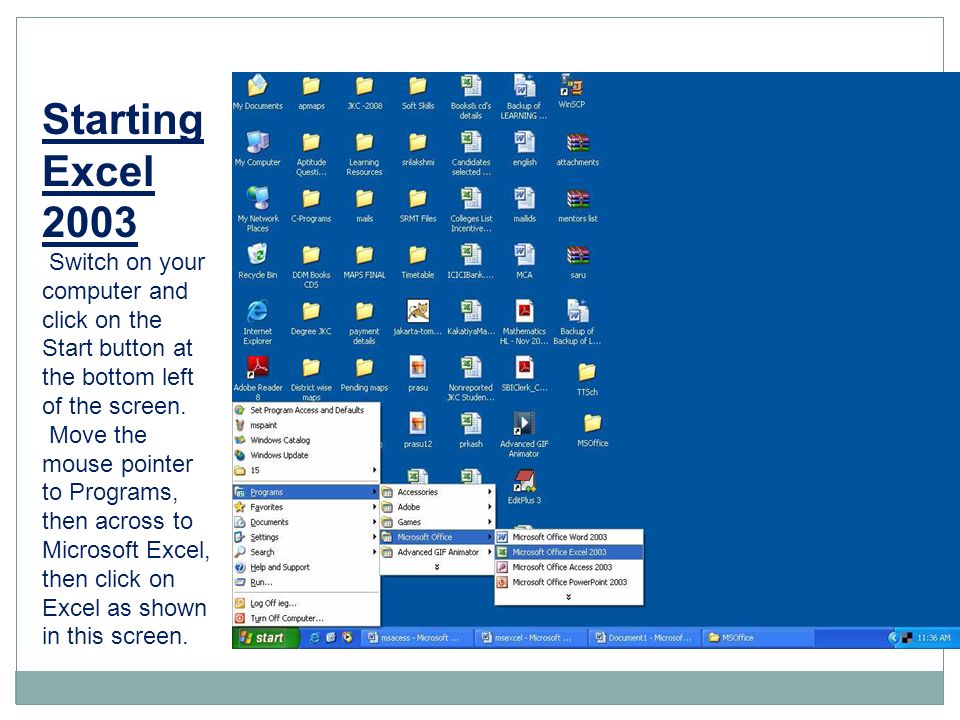Open the Mathematics HL PDF icon
960x720 pixels.
tap(524, 321)
